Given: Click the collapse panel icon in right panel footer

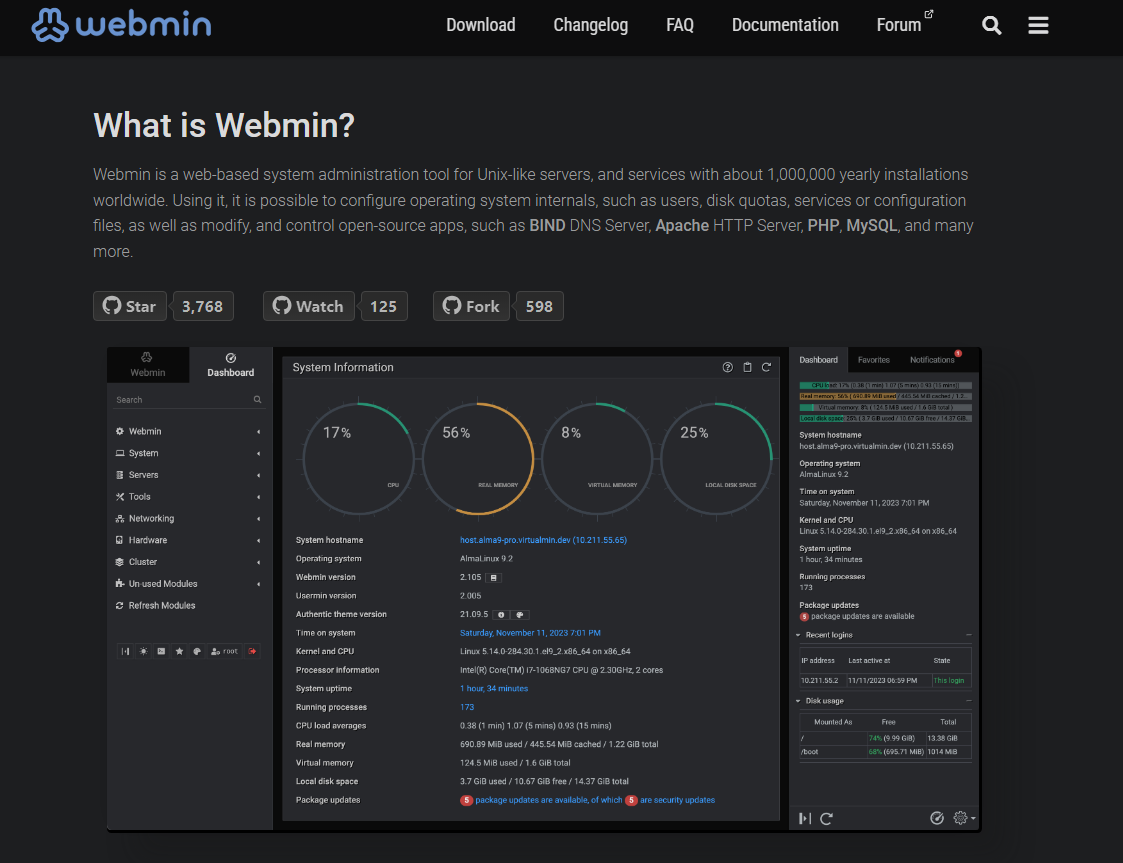Looking at the screenshot, I should [805, 819].
